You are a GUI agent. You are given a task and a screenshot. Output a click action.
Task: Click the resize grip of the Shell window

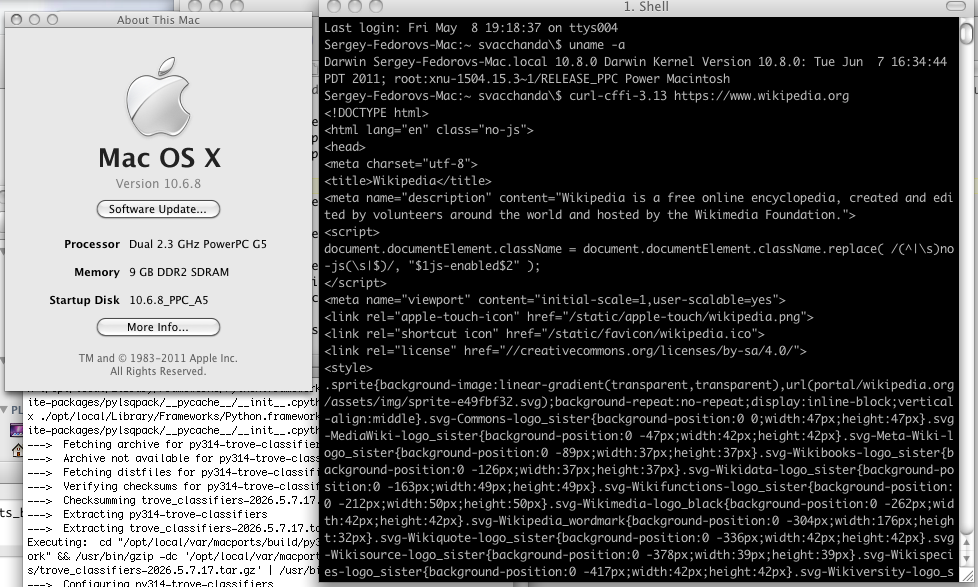[967, 575]
